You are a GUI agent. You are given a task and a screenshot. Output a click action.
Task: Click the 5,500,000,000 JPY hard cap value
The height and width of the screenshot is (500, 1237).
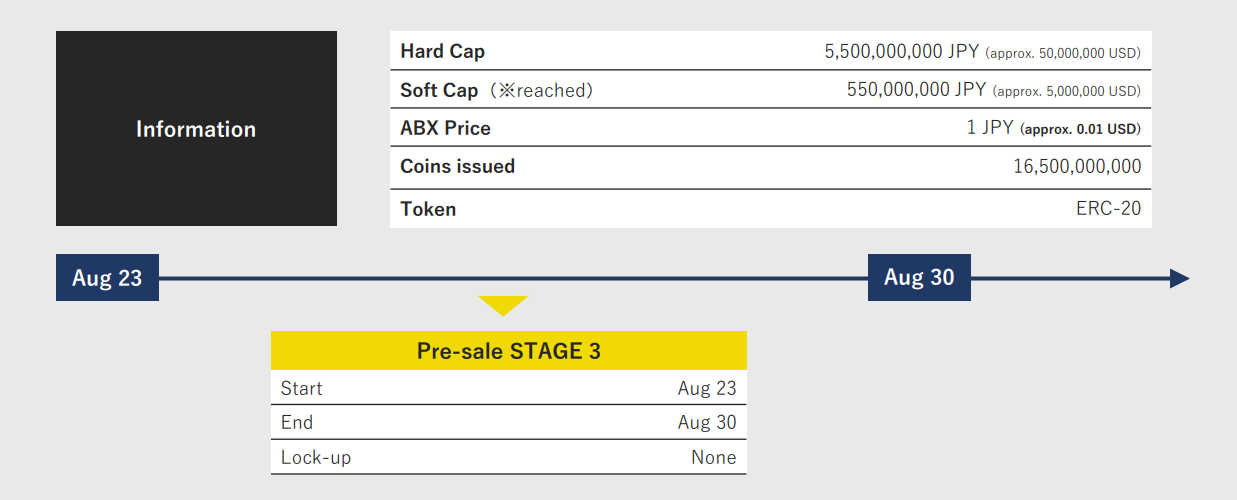pyautogui.click(x=902, y=52)
